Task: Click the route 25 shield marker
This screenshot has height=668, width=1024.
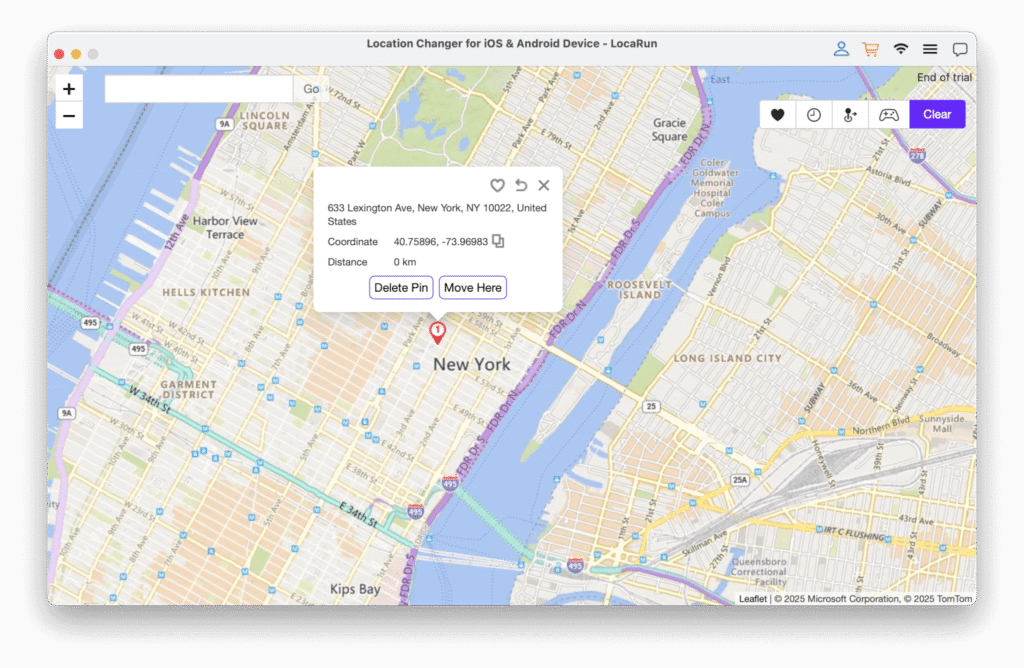Action: (650, 406)
